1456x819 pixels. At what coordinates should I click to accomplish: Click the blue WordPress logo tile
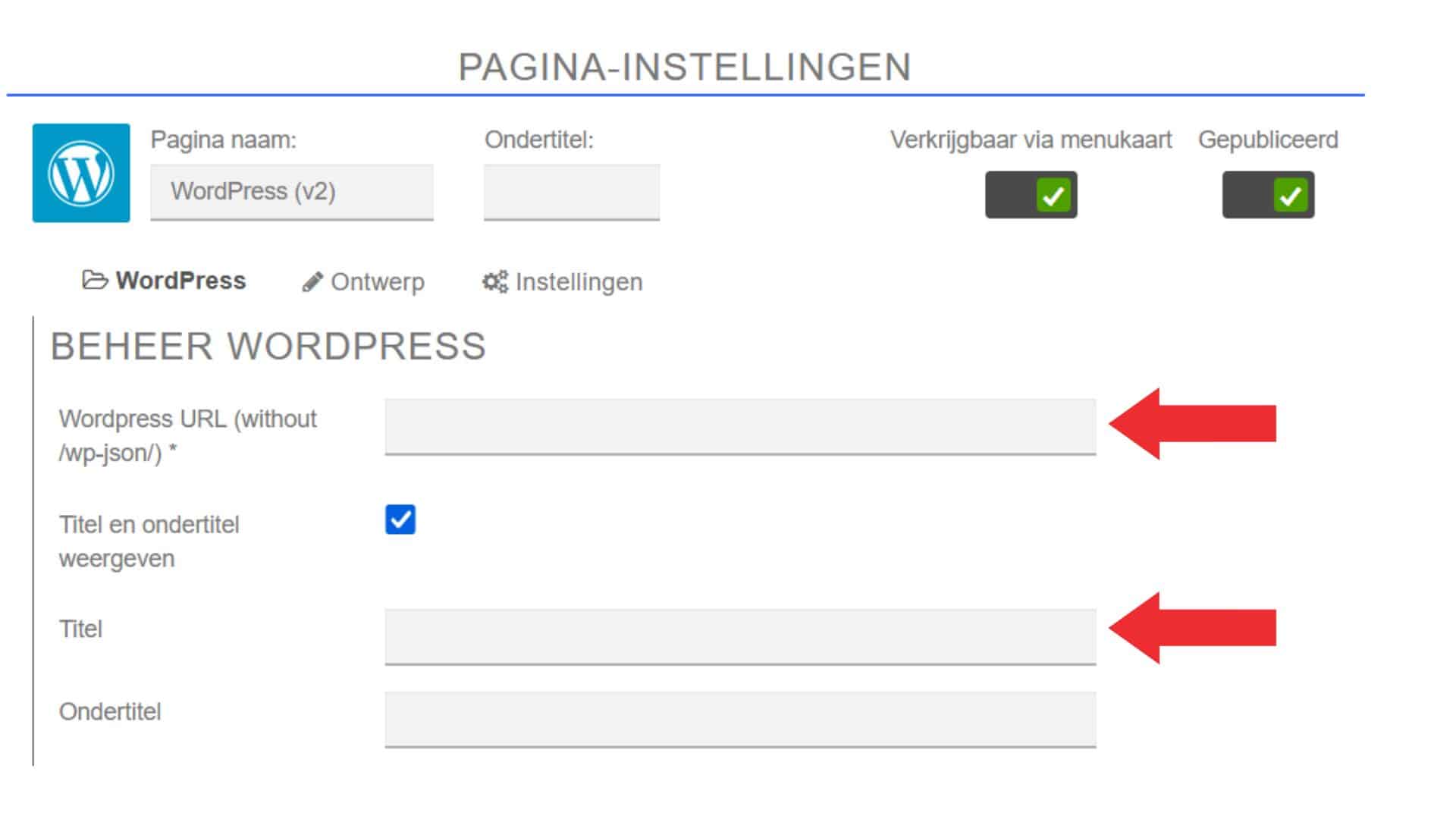click(x=81, y=173)
